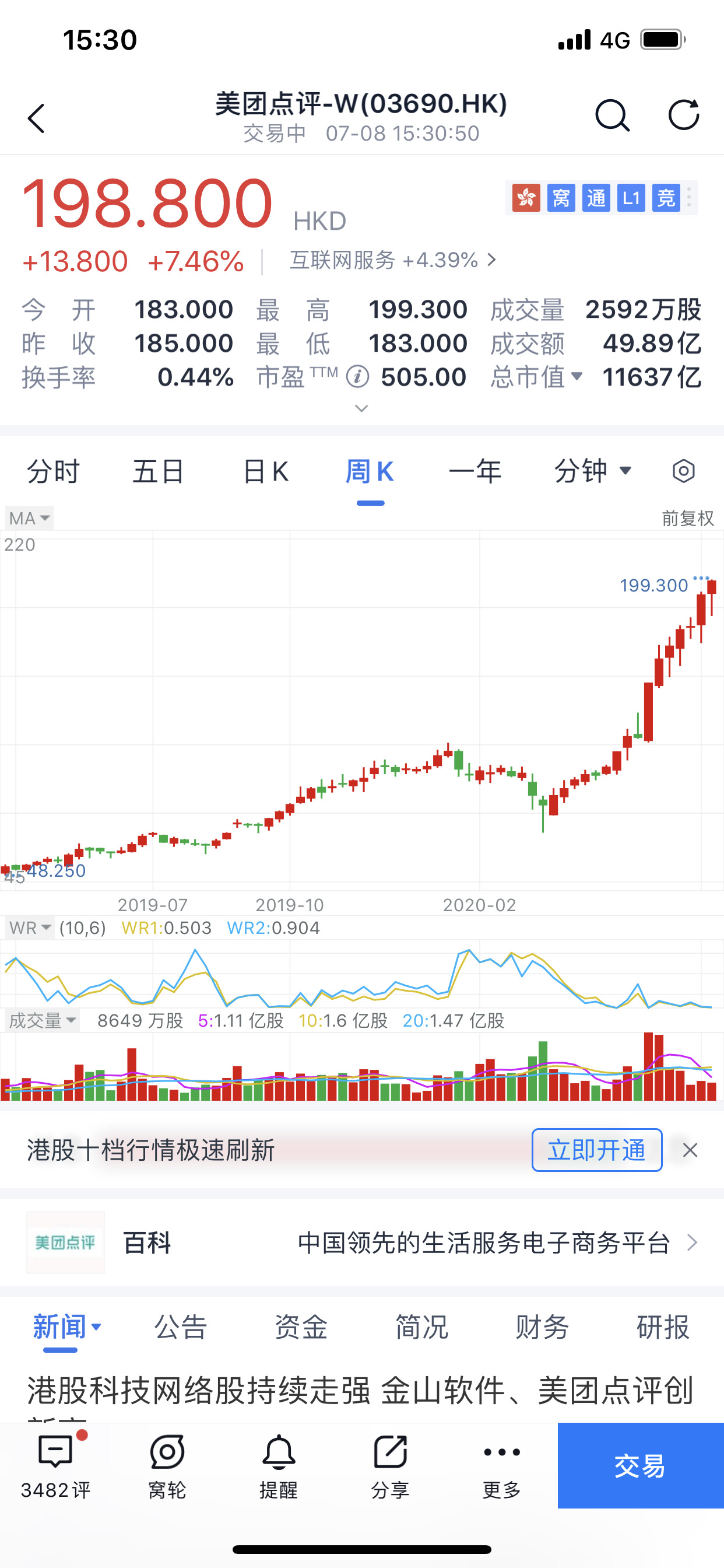Tap the three blue dots above the latest candle
Viewport: 724px width, 1568px height.
701,577
